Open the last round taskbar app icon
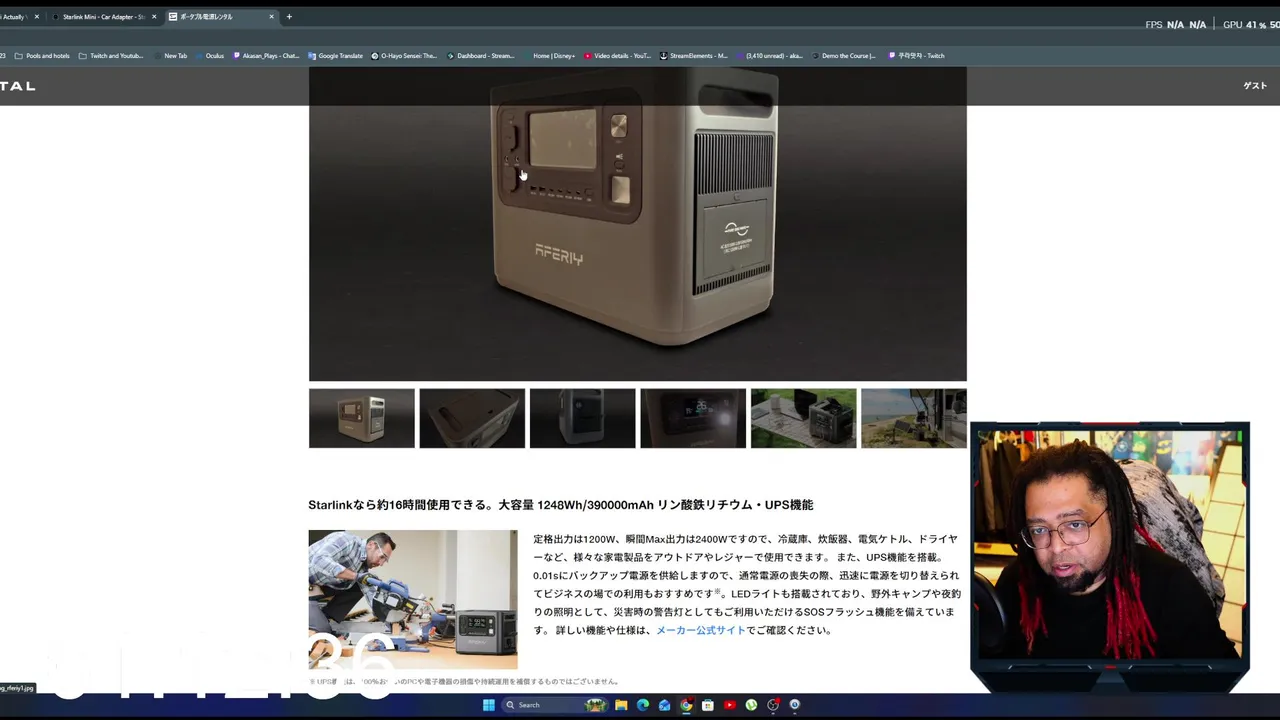 coord(795,705)
